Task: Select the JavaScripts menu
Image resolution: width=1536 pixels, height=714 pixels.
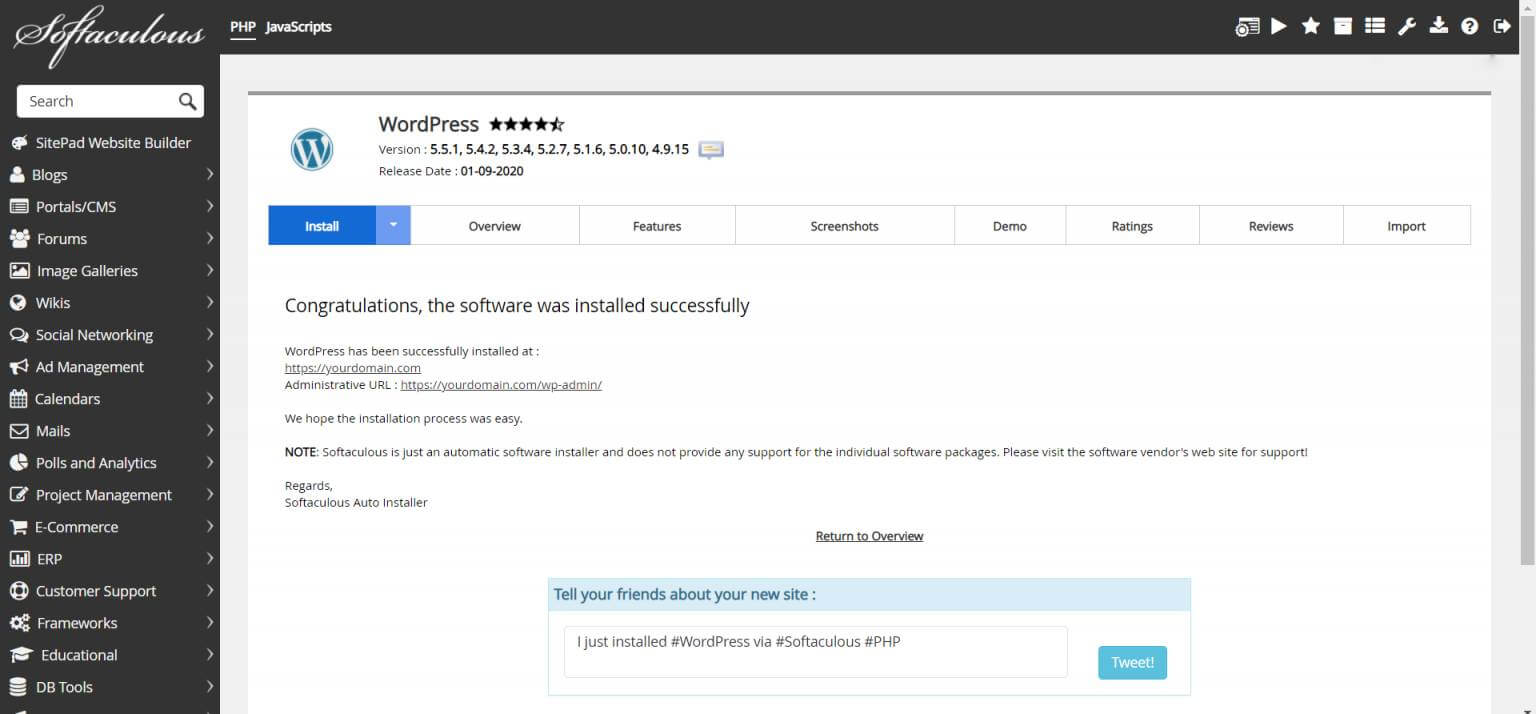Action: 298,27
